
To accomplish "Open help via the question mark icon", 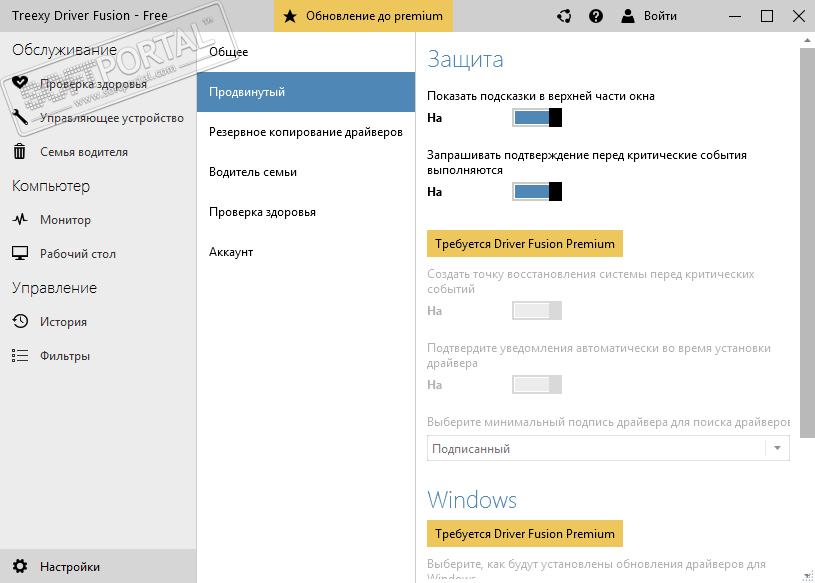I will [596, 16].
